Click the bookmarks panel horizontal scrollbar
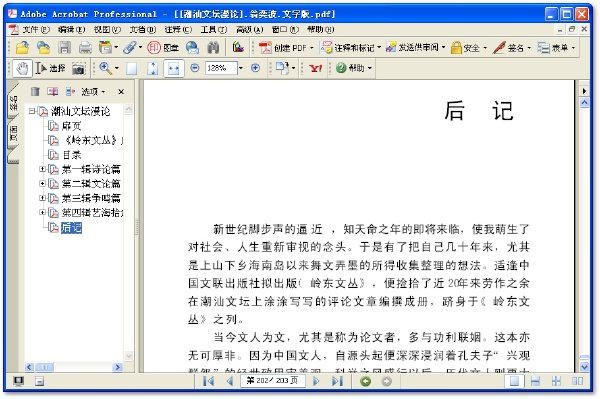This screenshot has width=600, height=399. tap(74, 367)
